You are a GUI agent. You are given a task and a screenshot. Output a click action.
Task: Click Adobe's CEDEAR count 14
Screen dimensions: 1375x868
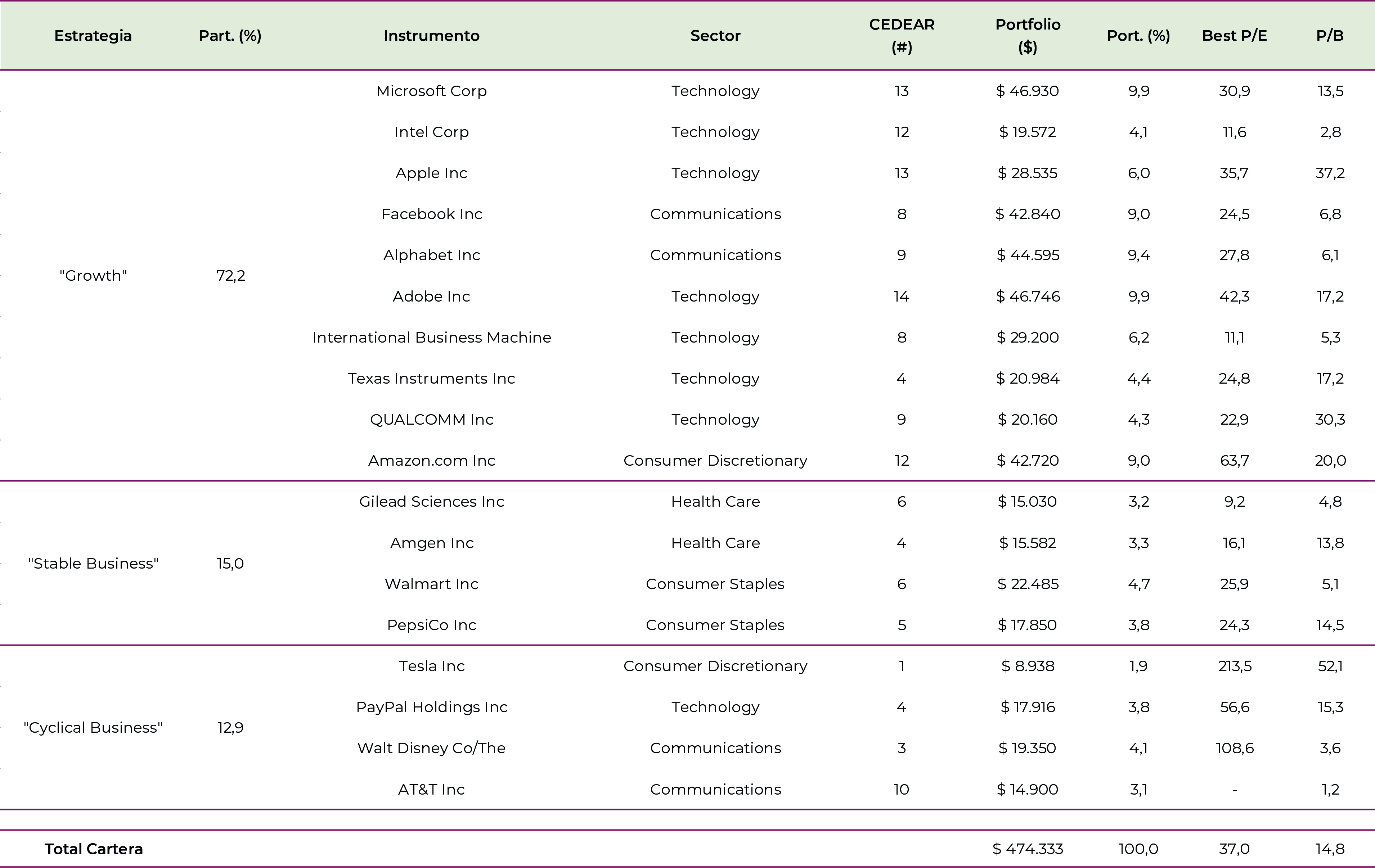coord(901,296)
